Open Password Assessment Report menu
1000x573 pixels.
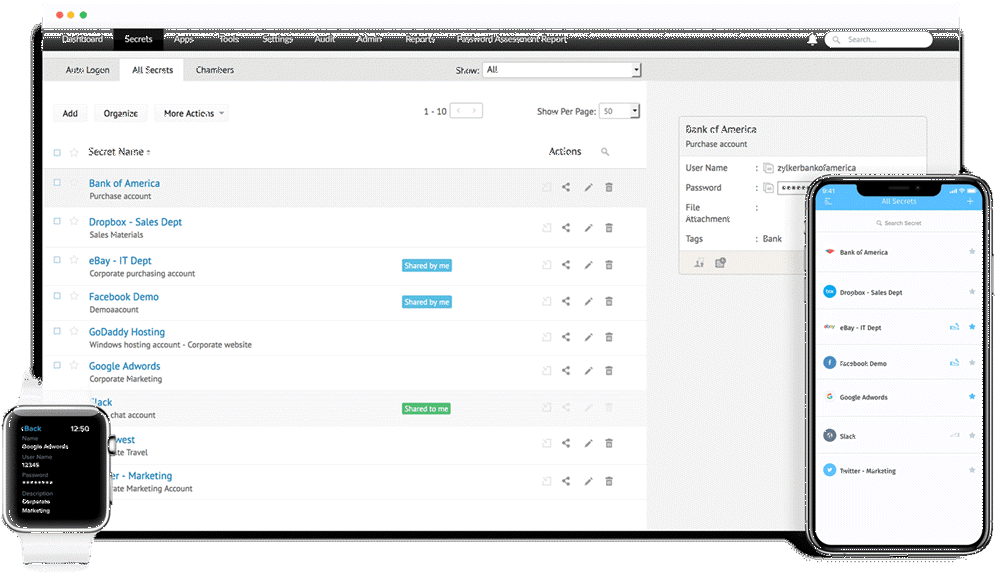pos(511,39)
